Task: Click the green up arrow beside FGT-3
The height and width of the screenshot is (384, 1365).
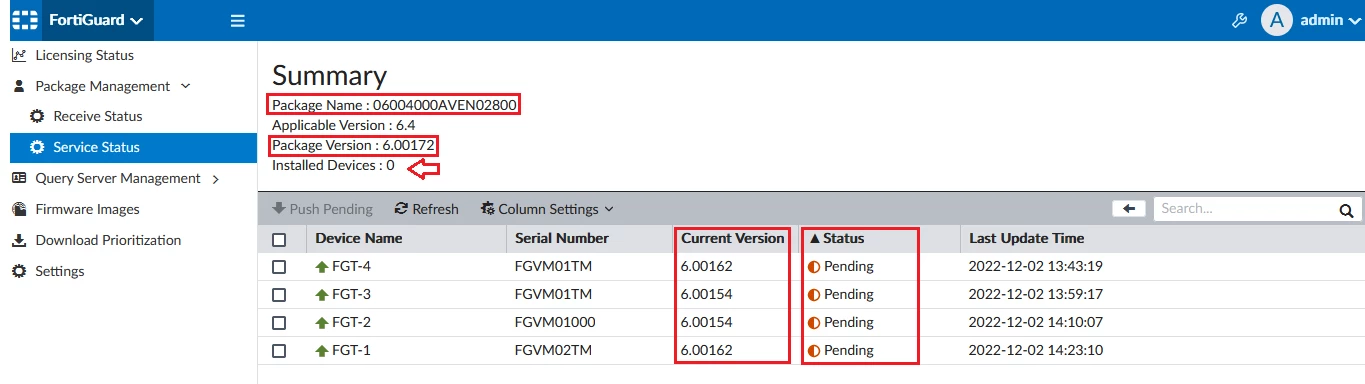Action: tap(322, 295)
